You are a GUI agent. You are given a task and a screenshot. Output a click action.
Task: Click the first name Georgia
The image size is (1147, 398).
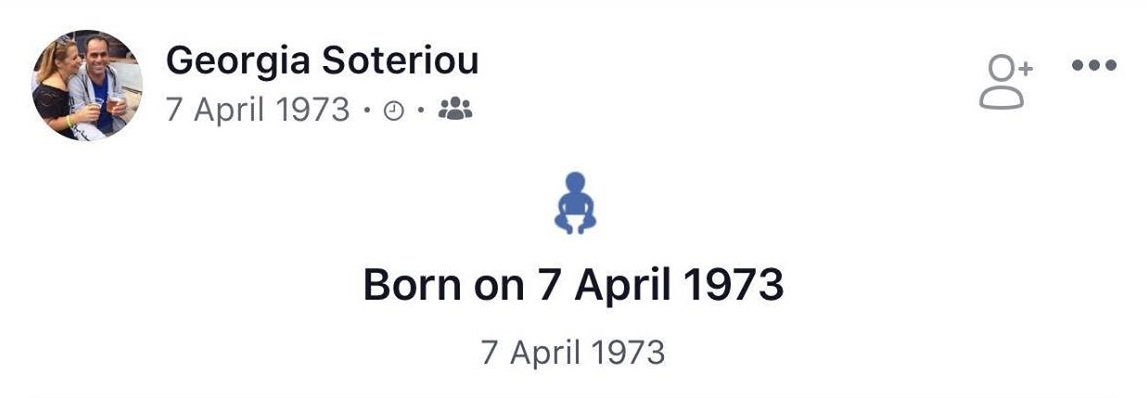tap(238, 61)
